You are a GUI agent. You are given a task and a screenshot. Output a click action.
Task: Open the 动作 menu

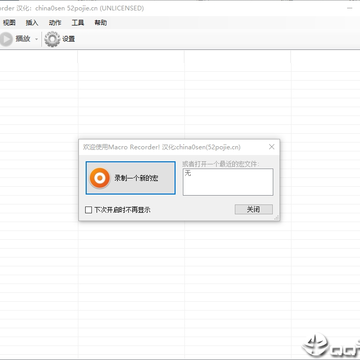(55, 23)
